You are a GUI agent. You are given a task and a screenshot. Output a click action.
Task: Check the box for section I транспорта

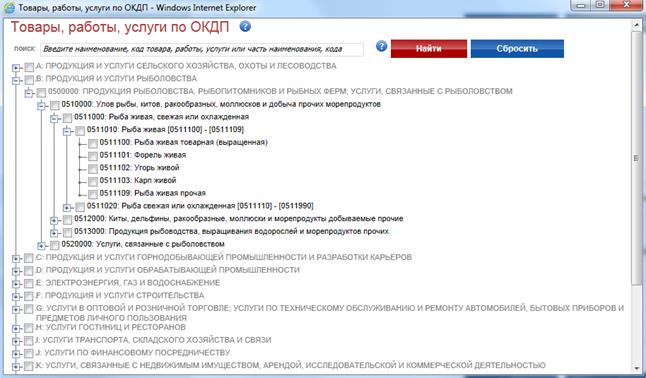point(28,341)
